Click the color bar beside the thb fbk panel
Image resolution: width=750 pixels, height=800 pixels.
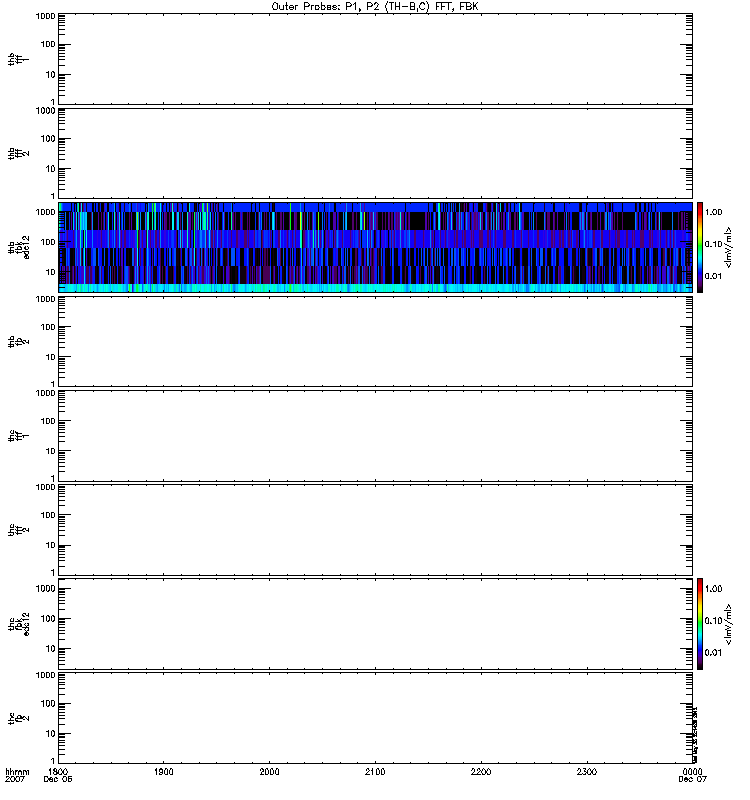tap(700, 247)
